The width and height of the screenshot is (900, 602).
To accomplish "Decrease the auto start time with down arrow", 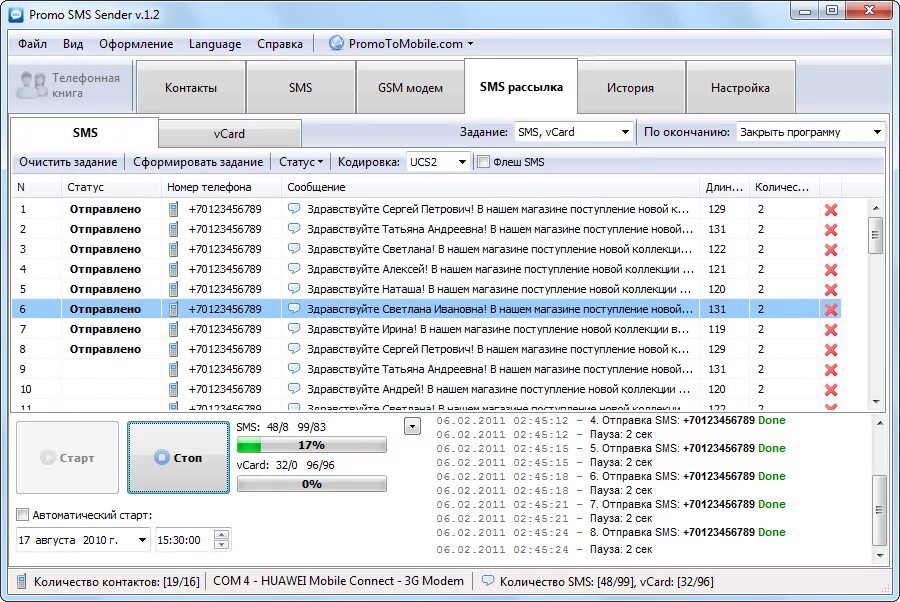I will (221, 545).
